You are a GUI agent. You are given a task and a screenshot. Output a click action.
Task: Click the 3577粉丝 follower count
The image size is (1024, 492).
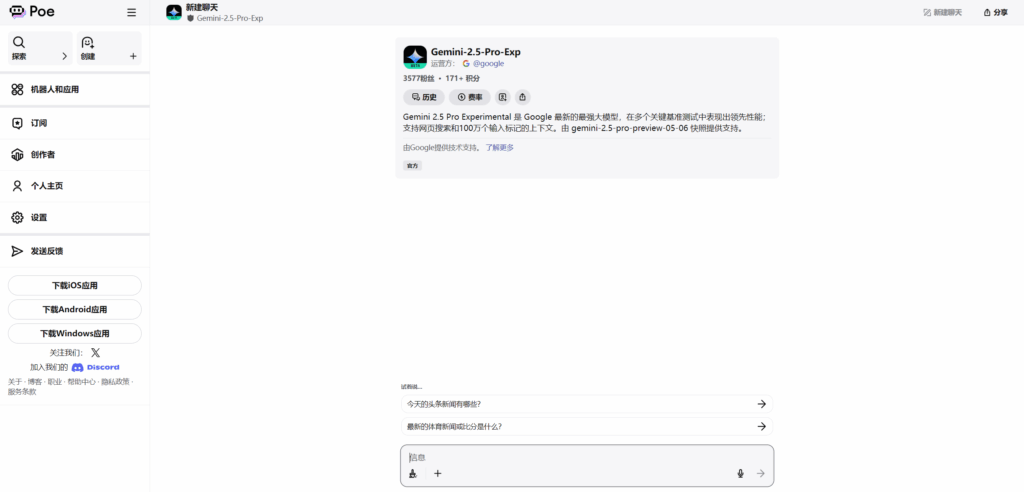tap(419, 78)
